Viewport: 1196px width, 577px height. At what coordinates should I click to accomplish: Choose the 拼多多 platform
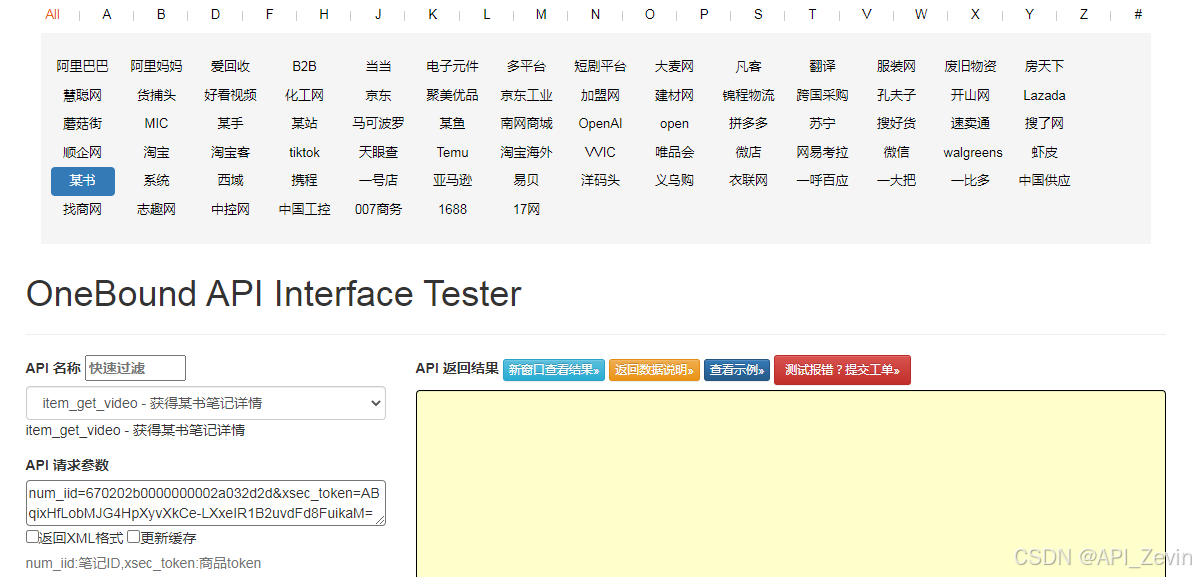coord(748,124)
